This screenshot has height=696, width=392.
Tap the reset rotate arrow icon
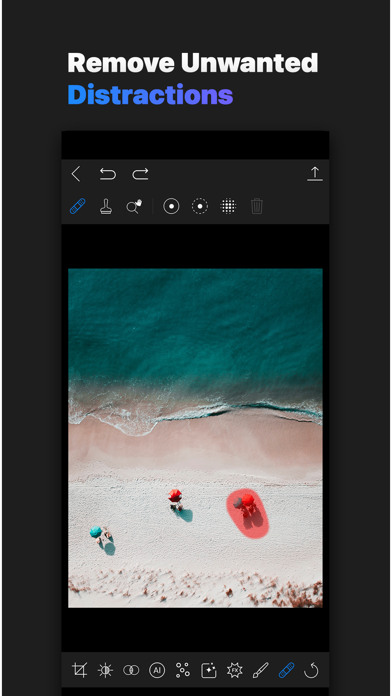click(x=312, y=670)
